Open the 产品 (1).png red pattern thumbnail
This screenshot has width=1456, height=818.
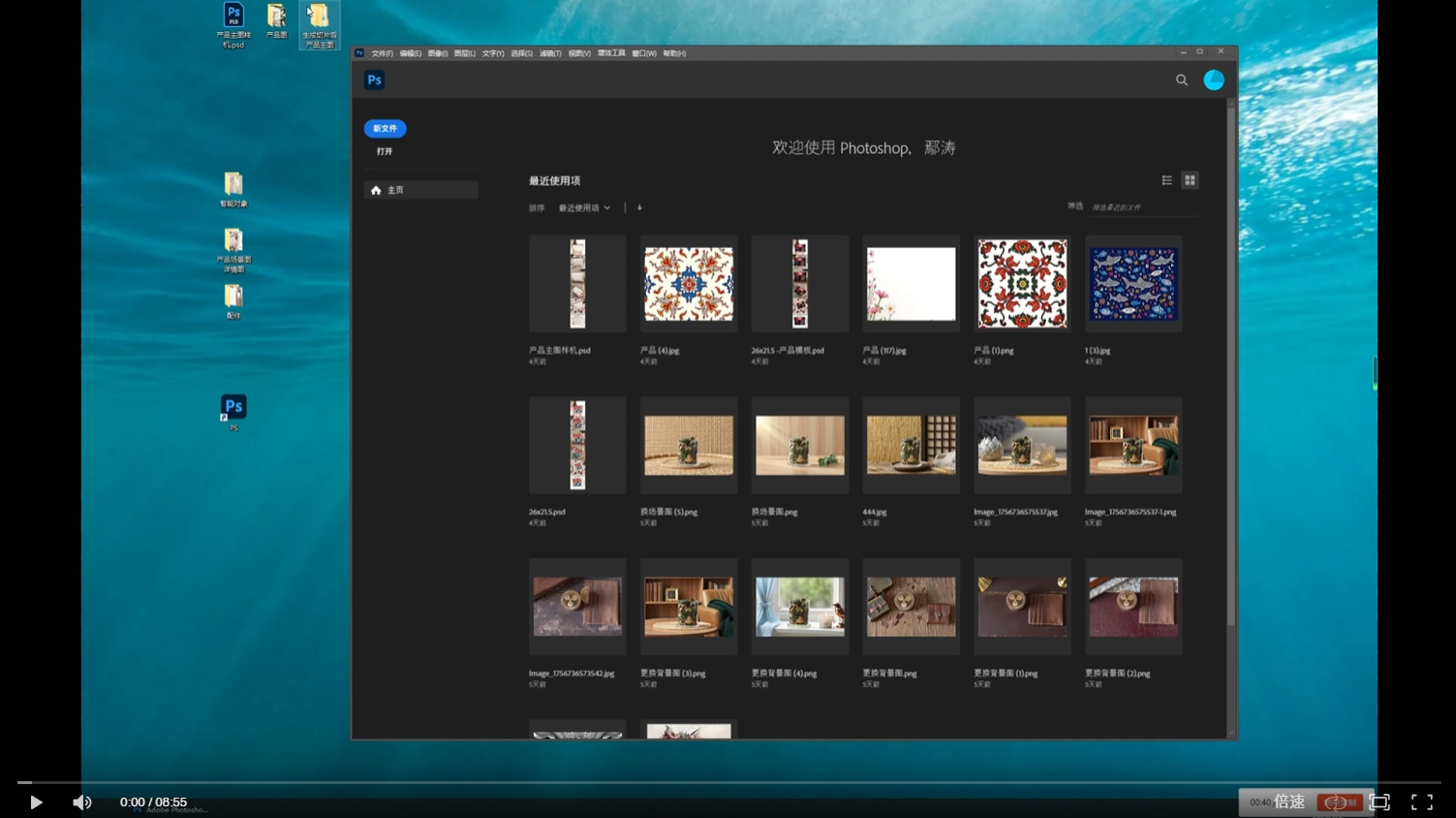[1022, 284]
